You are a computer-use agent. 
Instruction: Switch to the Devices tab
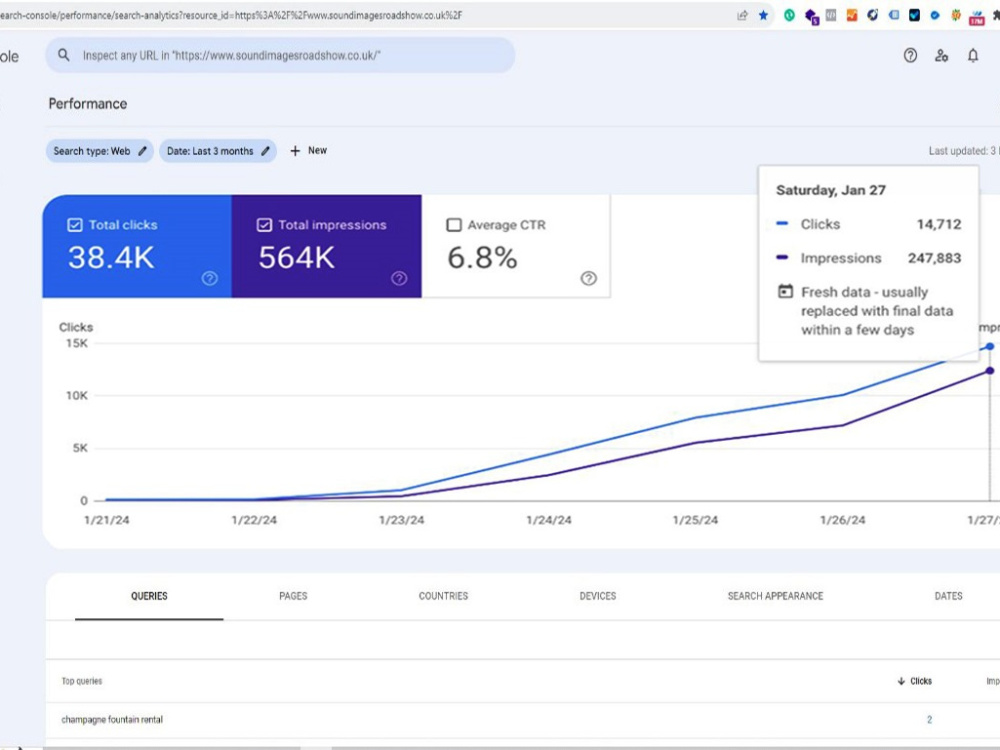pyautogui.click(x=598, y=596)
